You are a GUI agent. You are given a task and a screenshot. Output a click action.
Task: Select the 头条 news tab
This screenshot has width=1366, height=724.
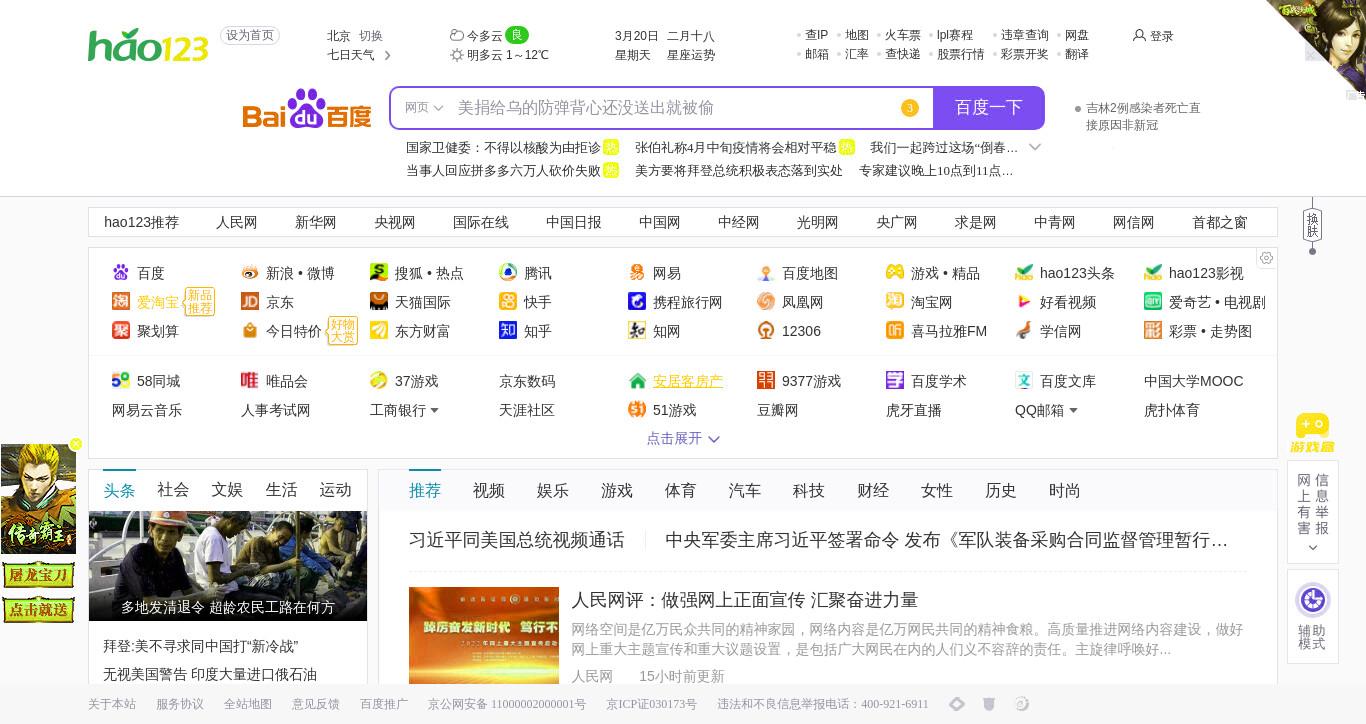tap(119, 490)
